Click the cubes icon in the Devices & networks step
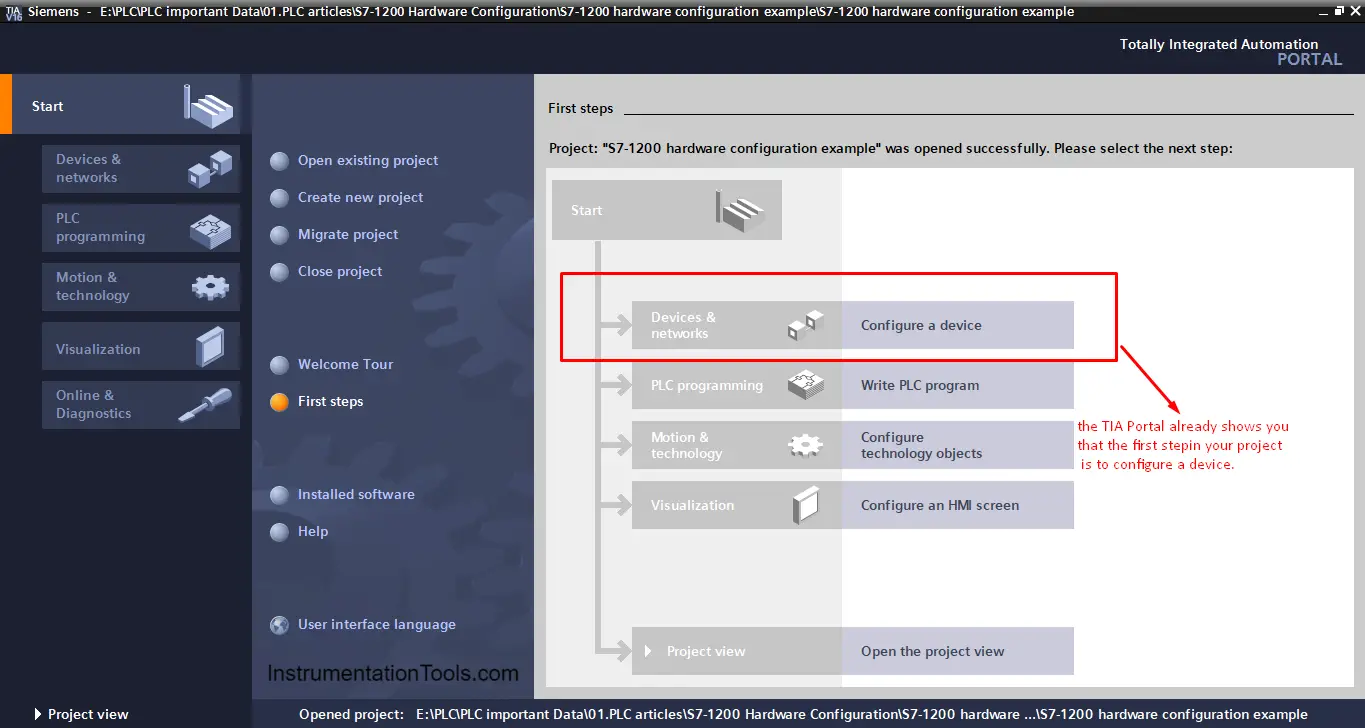 (x=806, y=325)
